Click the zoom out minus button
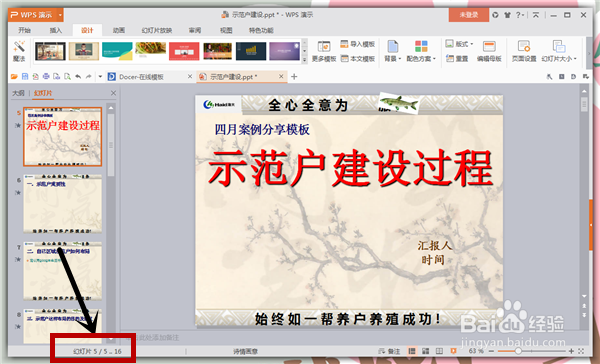 point(491,351)
